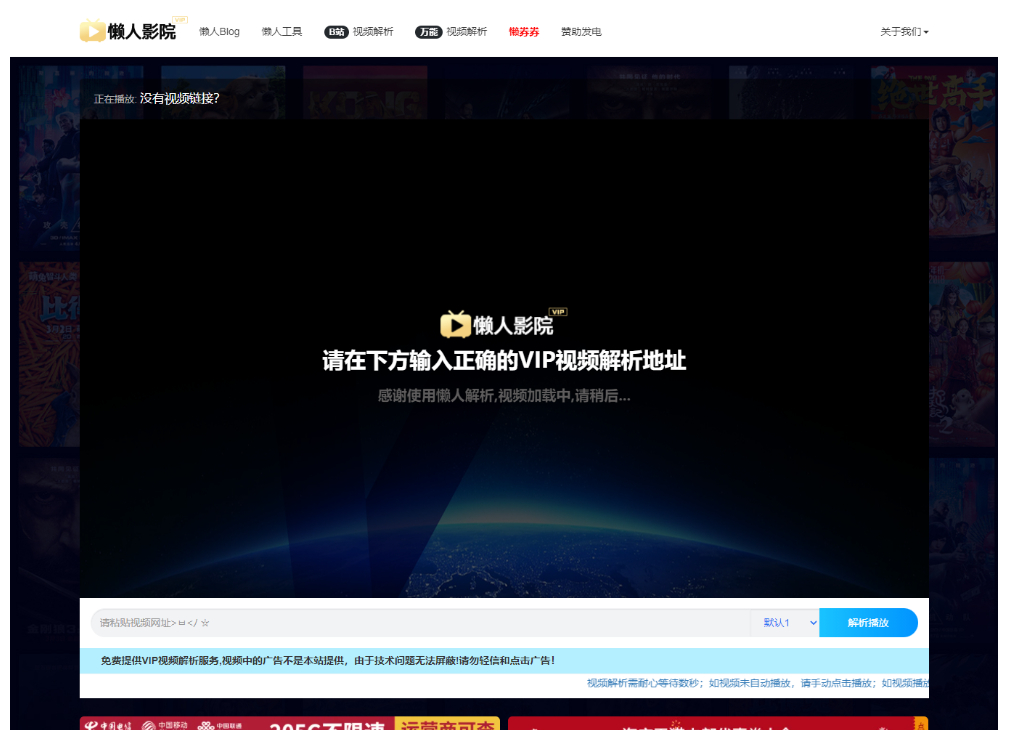Open the red 懒券券 link

524,32
